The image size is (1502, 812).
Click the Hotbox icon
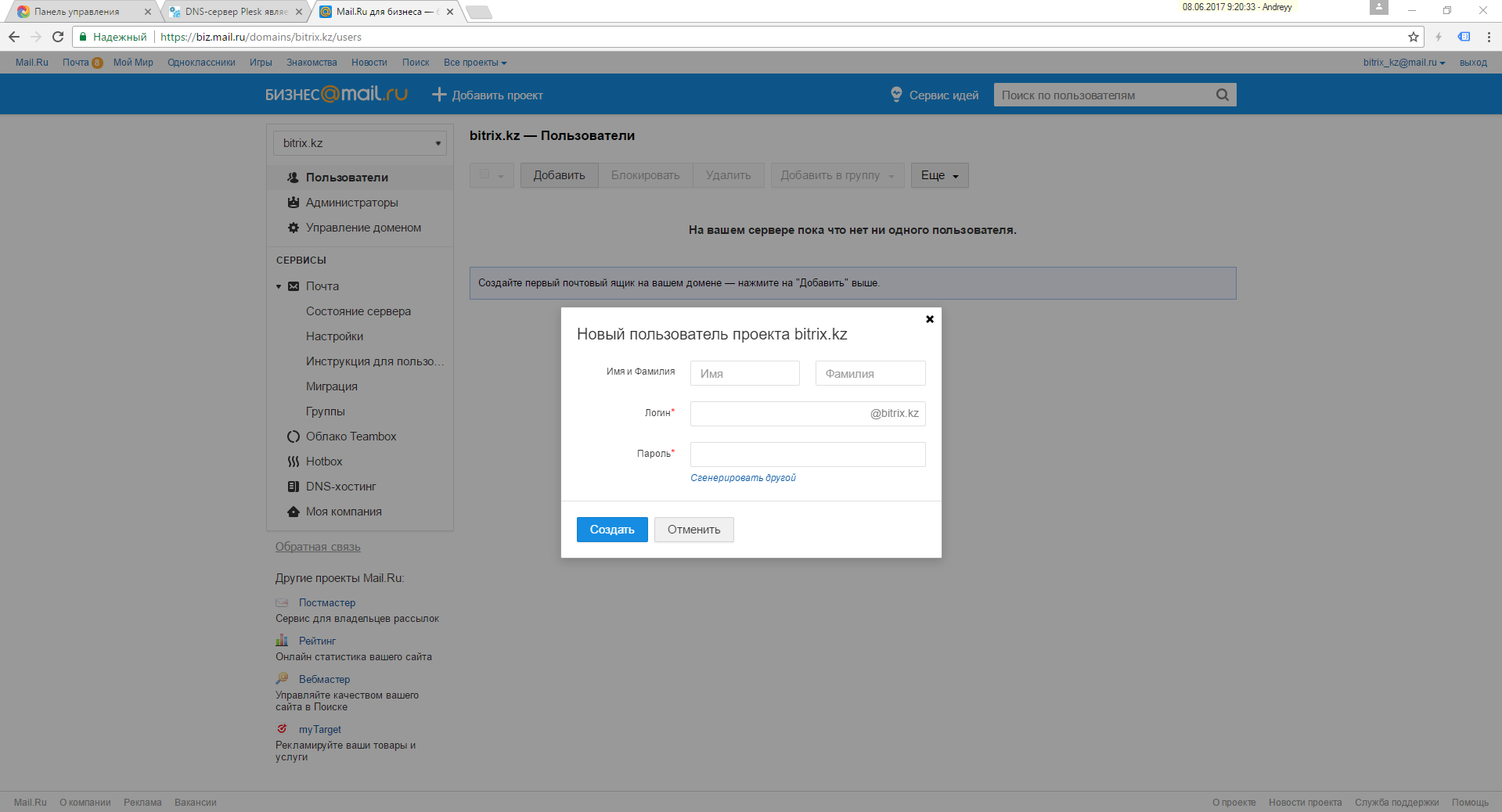tap(293, 462)
